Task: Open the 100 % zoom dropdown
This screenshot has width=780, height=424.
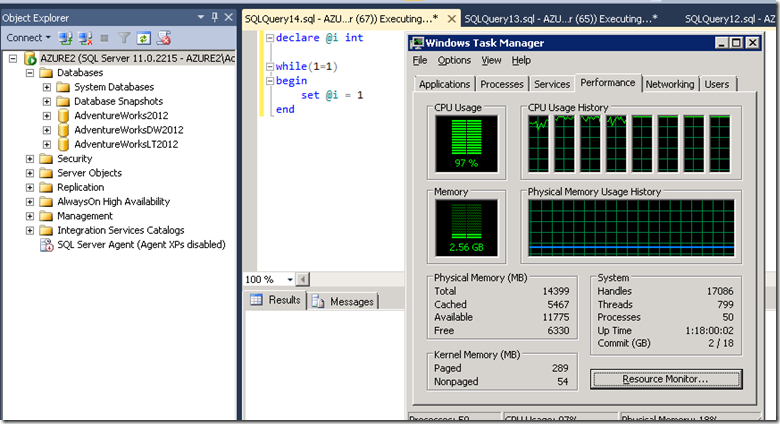Action: [290, 280]
